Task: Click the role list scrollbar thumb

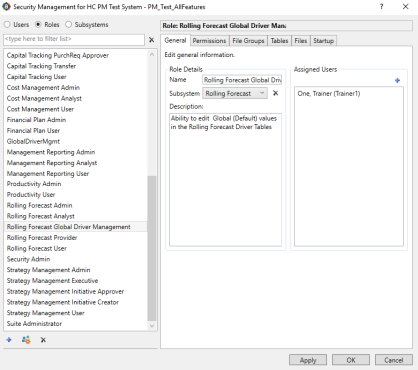Action: click(152, 248)
